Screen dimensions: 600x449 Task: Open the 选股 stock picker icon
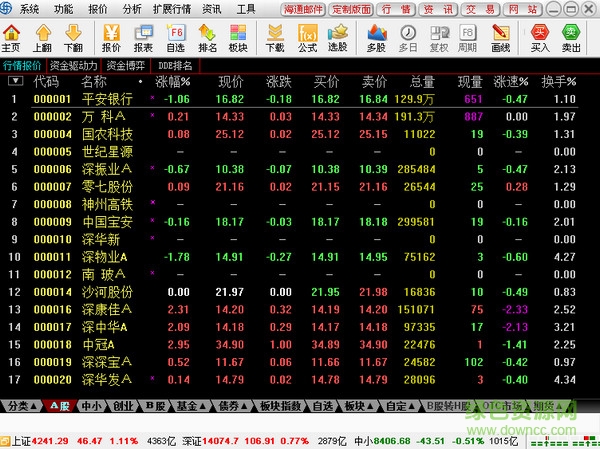point(338,38)
